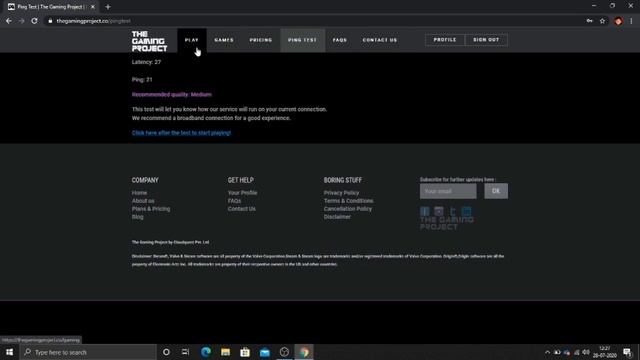Close the Ping Test browser tab
640x360 pixels.
(93, 7)
